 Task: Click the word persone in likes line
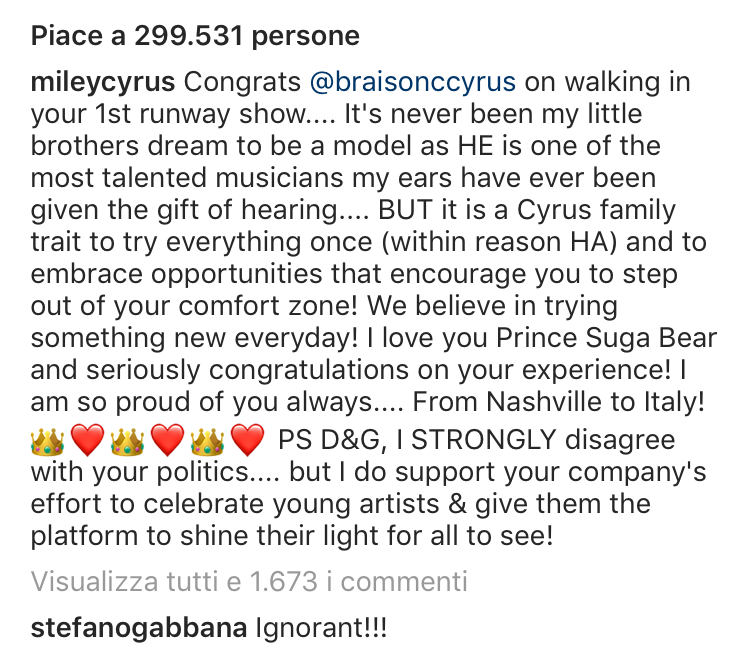click(x=306, y=36)
